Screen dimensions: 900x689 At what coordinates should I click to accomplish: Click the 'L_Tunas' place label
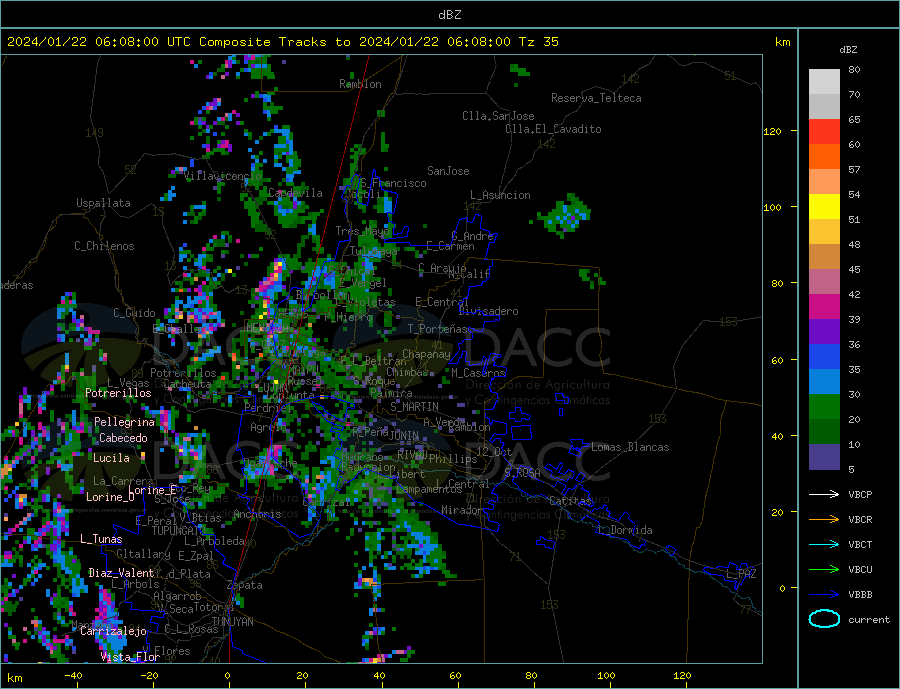click(101, 539)
